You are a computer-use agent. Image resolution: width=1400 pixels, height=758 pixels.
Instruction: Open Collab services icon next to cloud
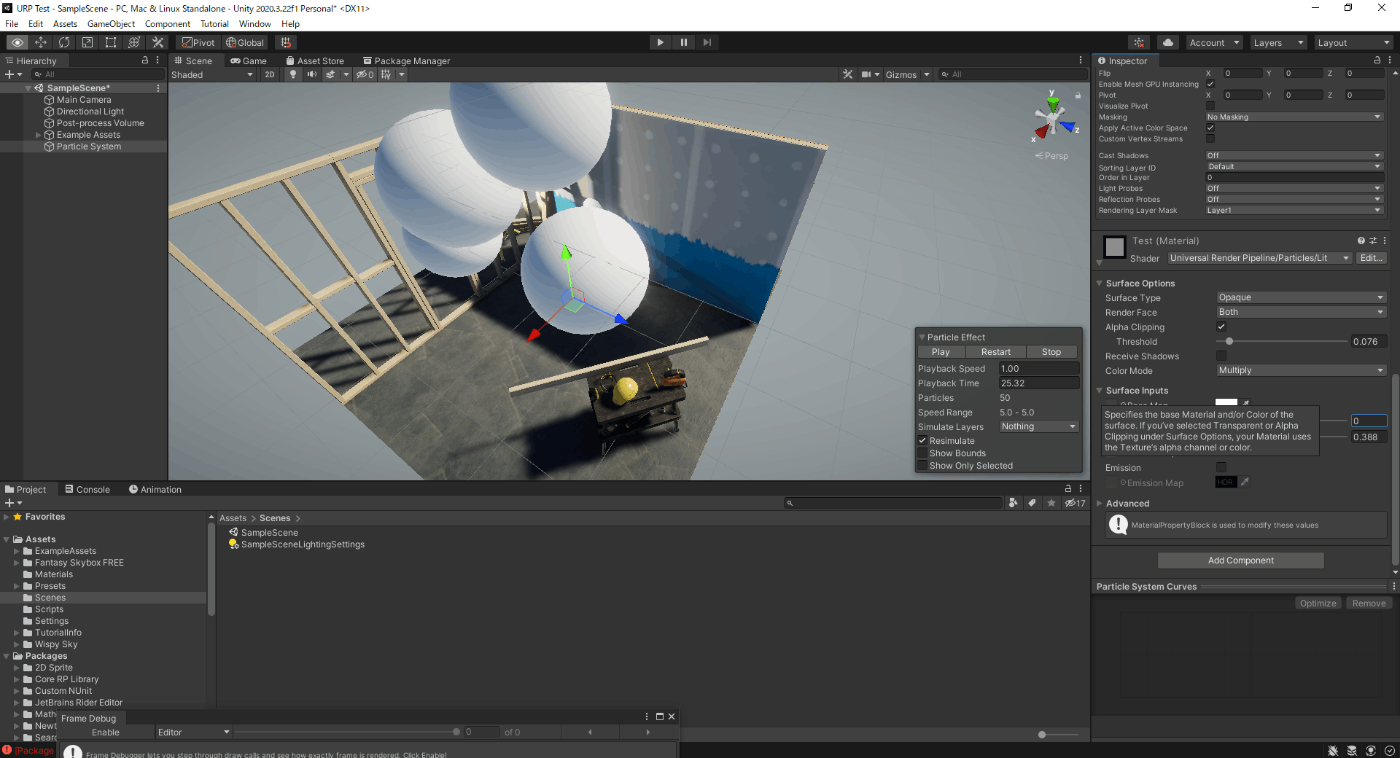click(1139, 43)
